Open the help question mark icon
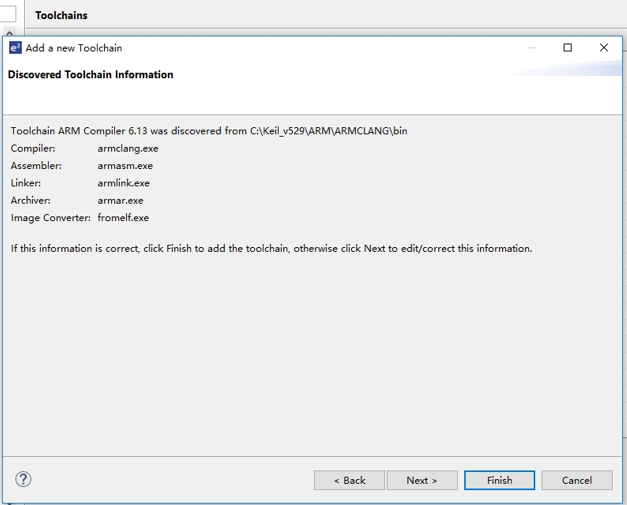 23,479
